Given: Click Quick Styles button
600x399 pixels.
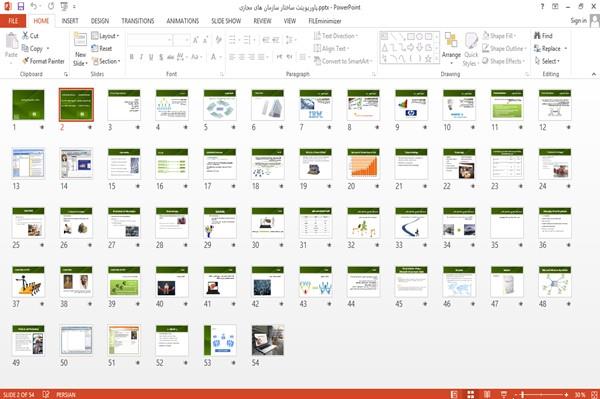Looking at the screenshot, I should 471,50.
